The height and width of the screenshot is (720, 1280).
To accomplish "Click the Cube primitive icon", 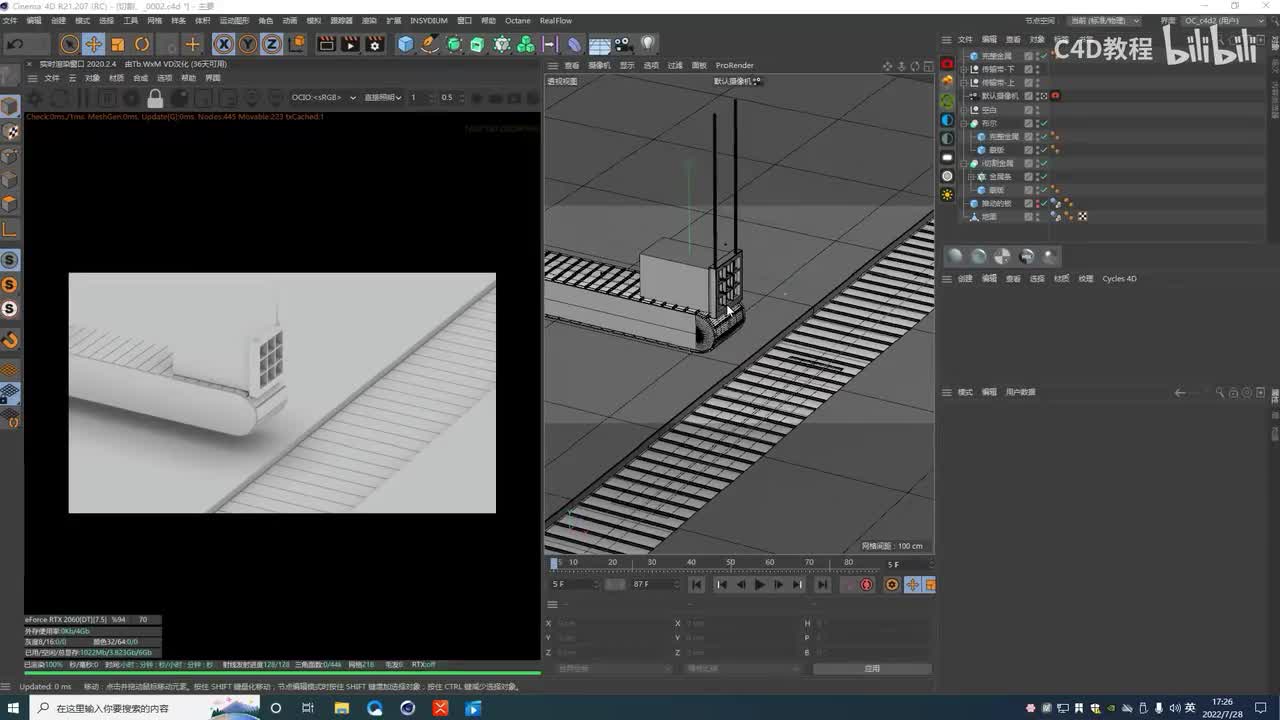I will (405, 44).
